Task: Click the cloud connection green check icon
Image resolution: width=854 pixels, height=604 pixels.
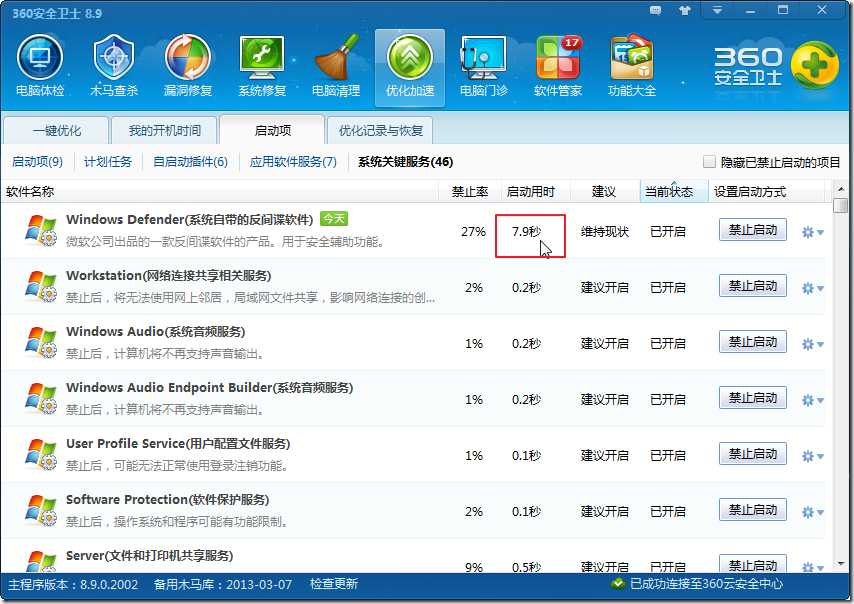Action: click(x=618, y=584)
